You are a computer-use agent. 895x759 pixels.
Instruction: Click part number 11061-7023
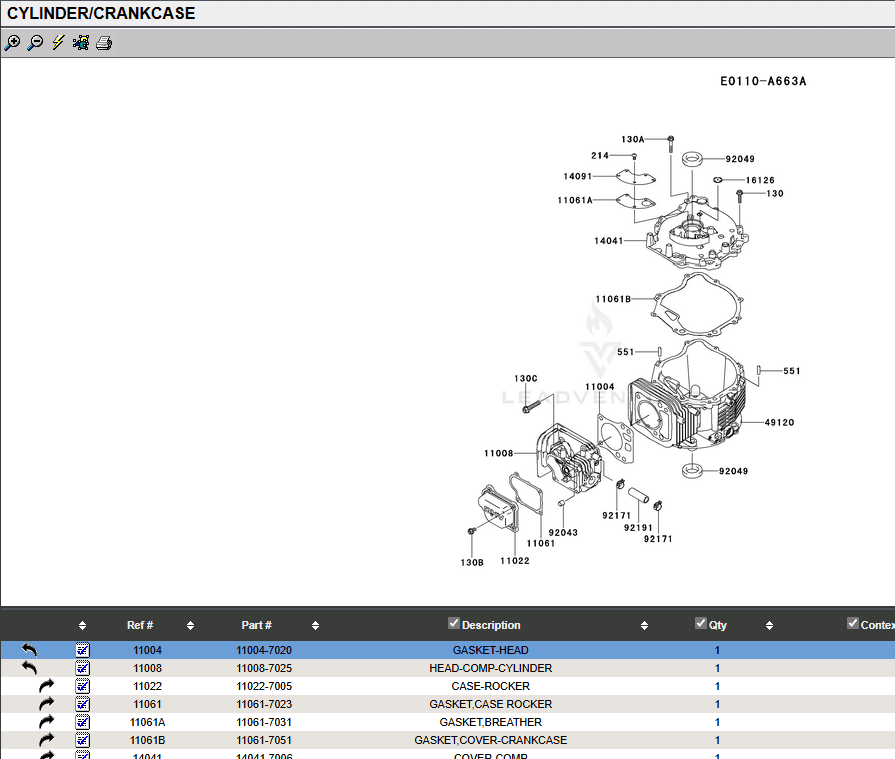coord(264,704)
